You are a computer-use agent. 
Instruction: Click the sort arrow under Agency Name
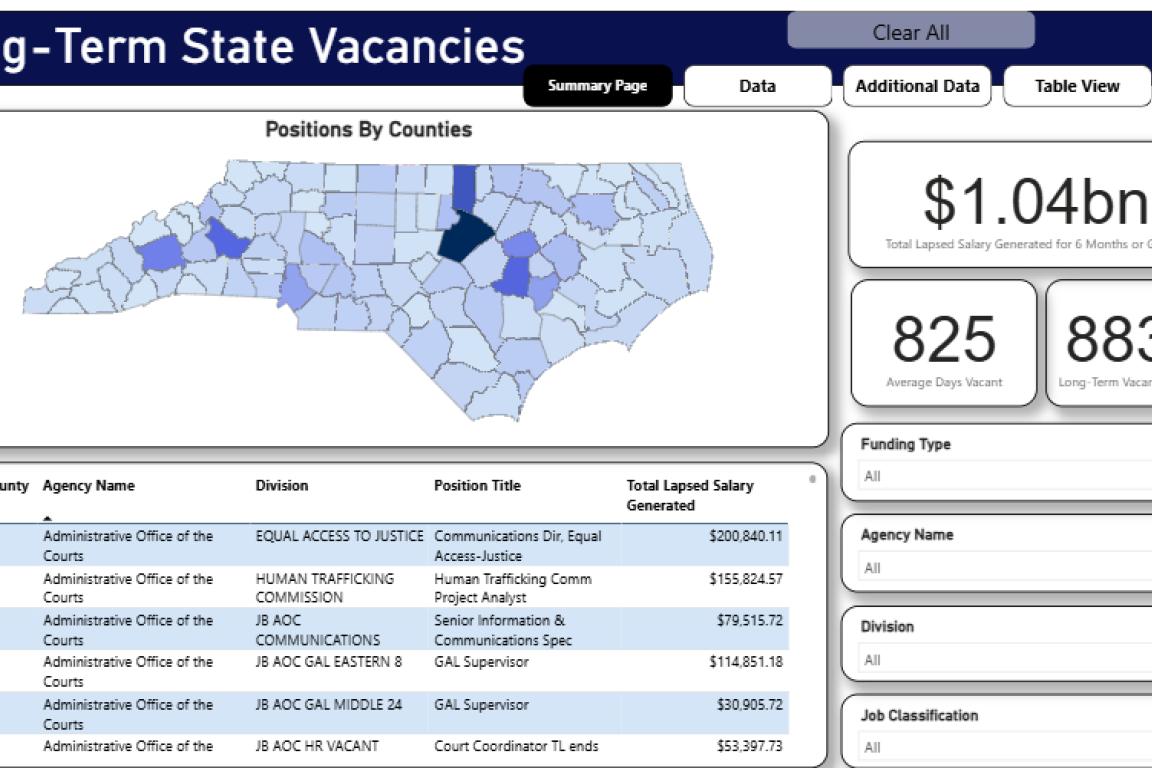tap(48, 517)
